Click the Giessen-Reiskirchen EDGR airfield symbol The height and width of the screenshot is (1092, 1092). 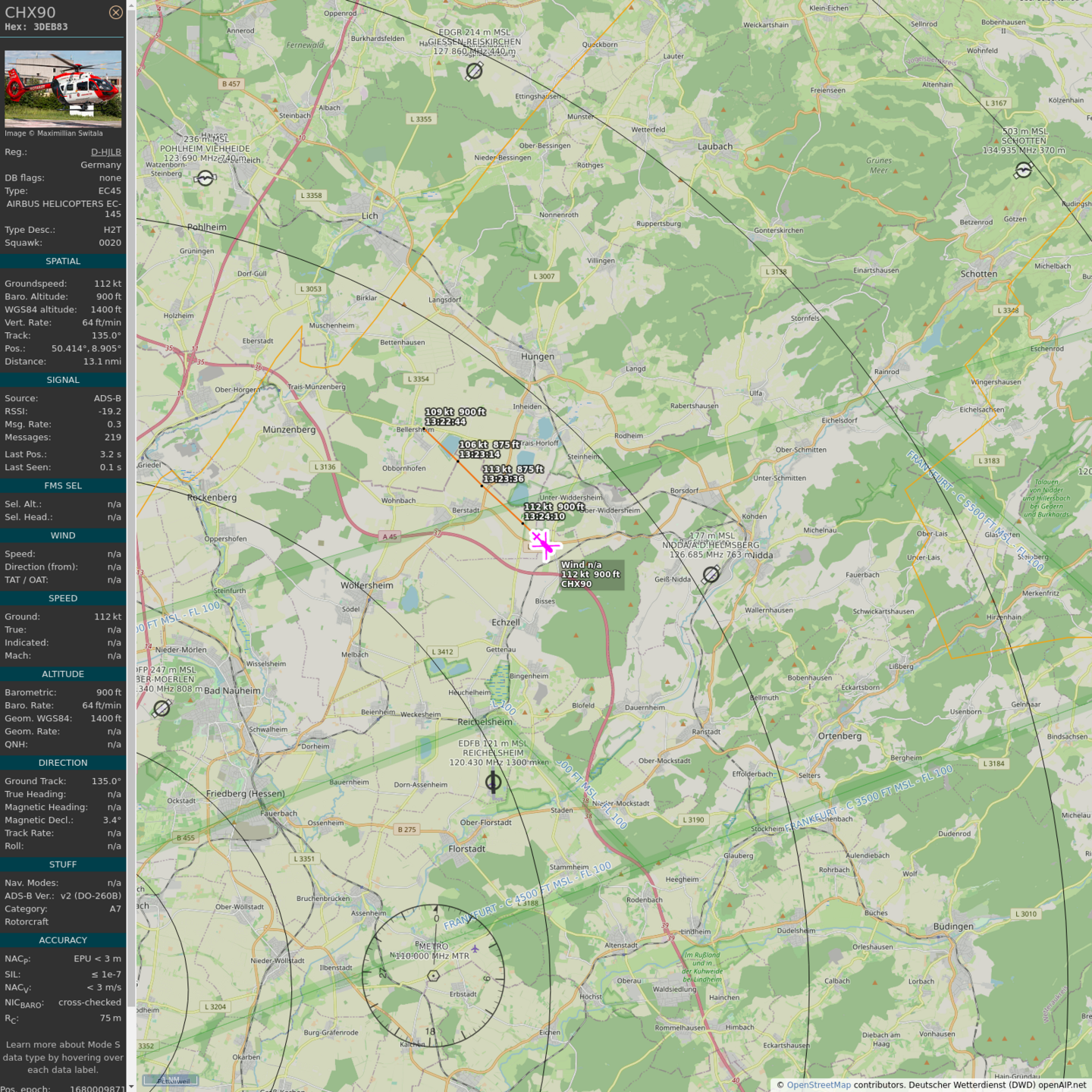tap(474, 71)
